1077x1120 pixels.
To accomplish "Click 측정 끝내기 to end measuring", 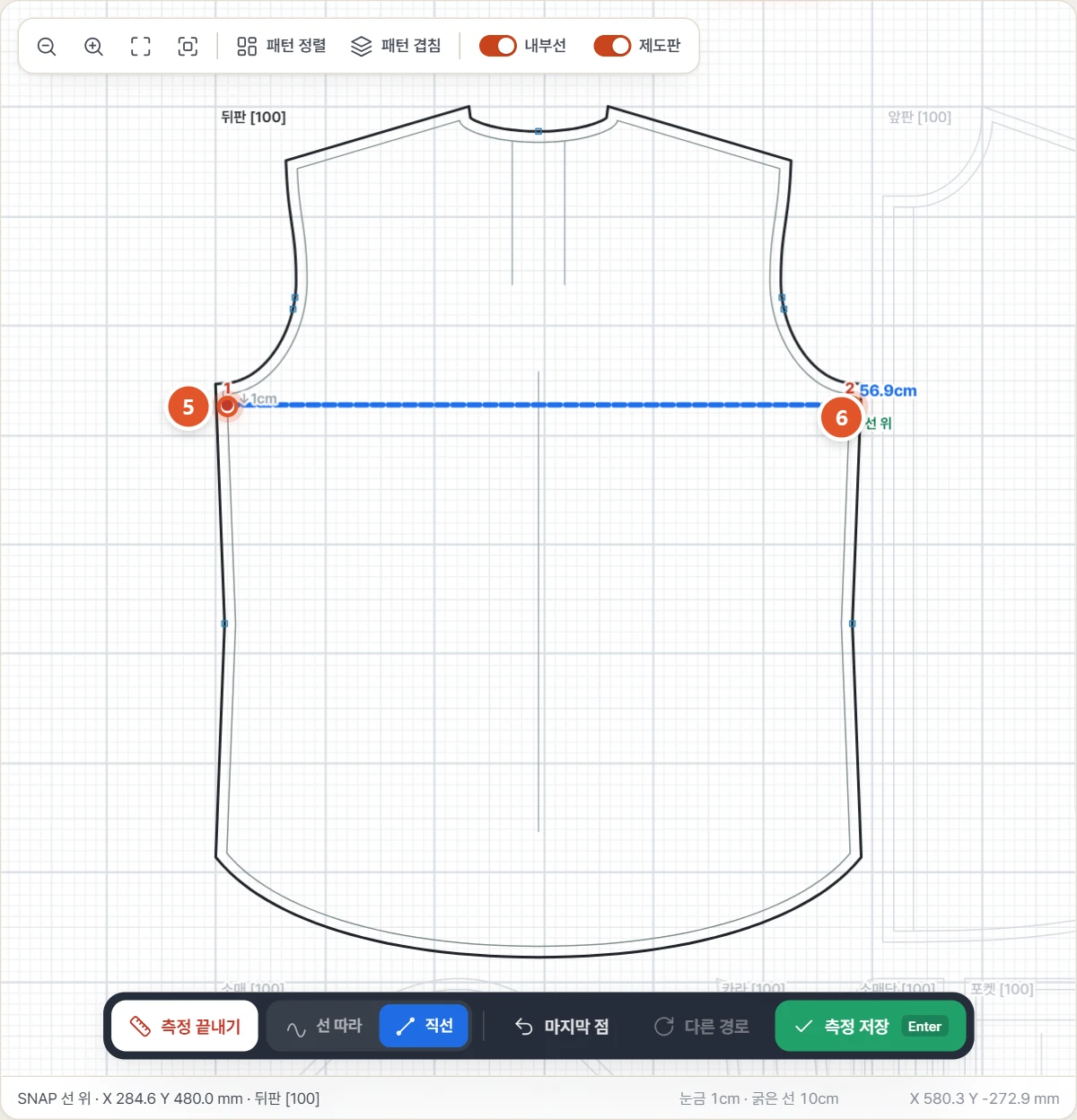I will tap(185, 1026).
